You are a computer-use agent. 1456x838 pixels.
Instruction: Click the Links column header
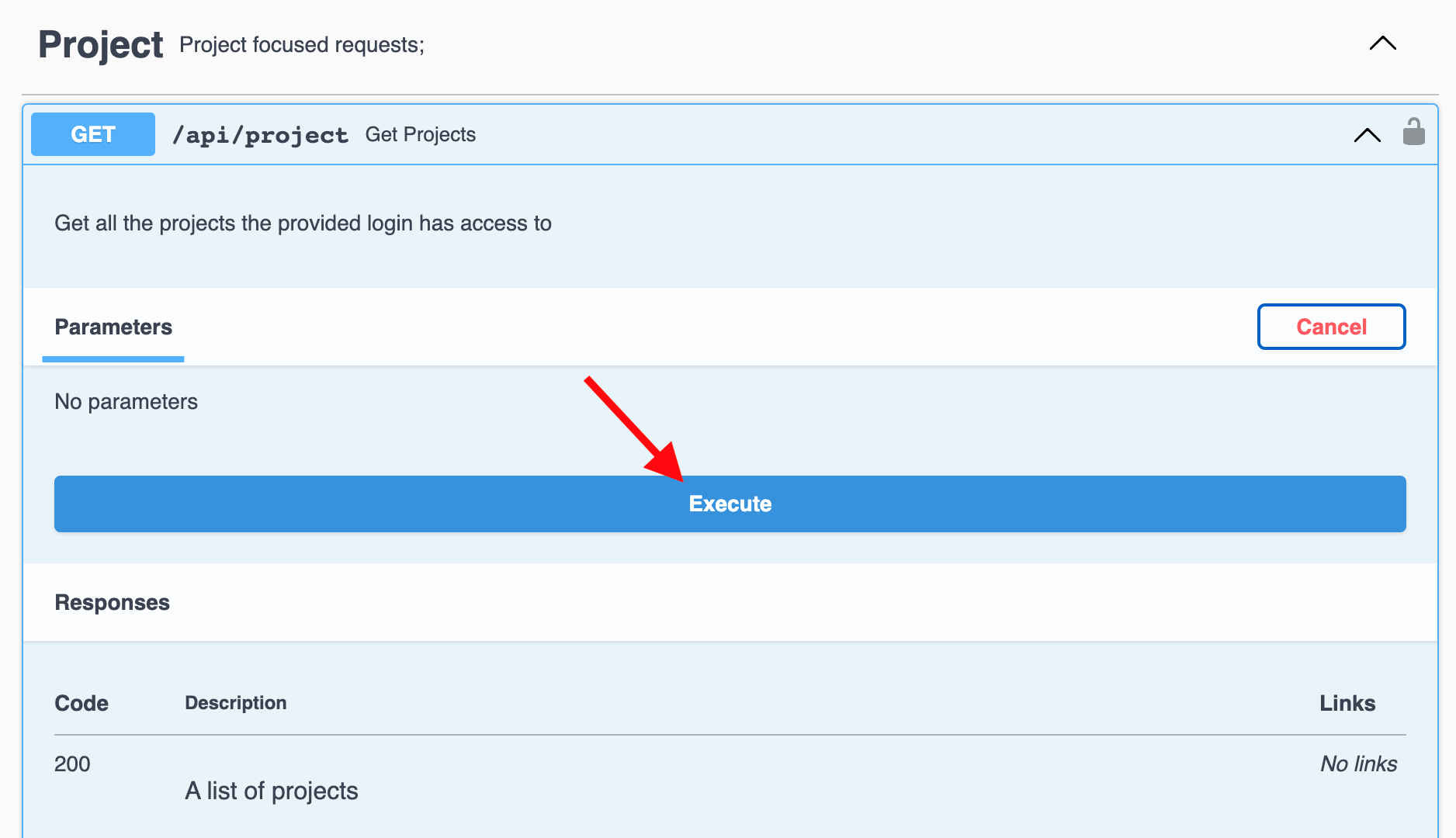(1347, 703)
